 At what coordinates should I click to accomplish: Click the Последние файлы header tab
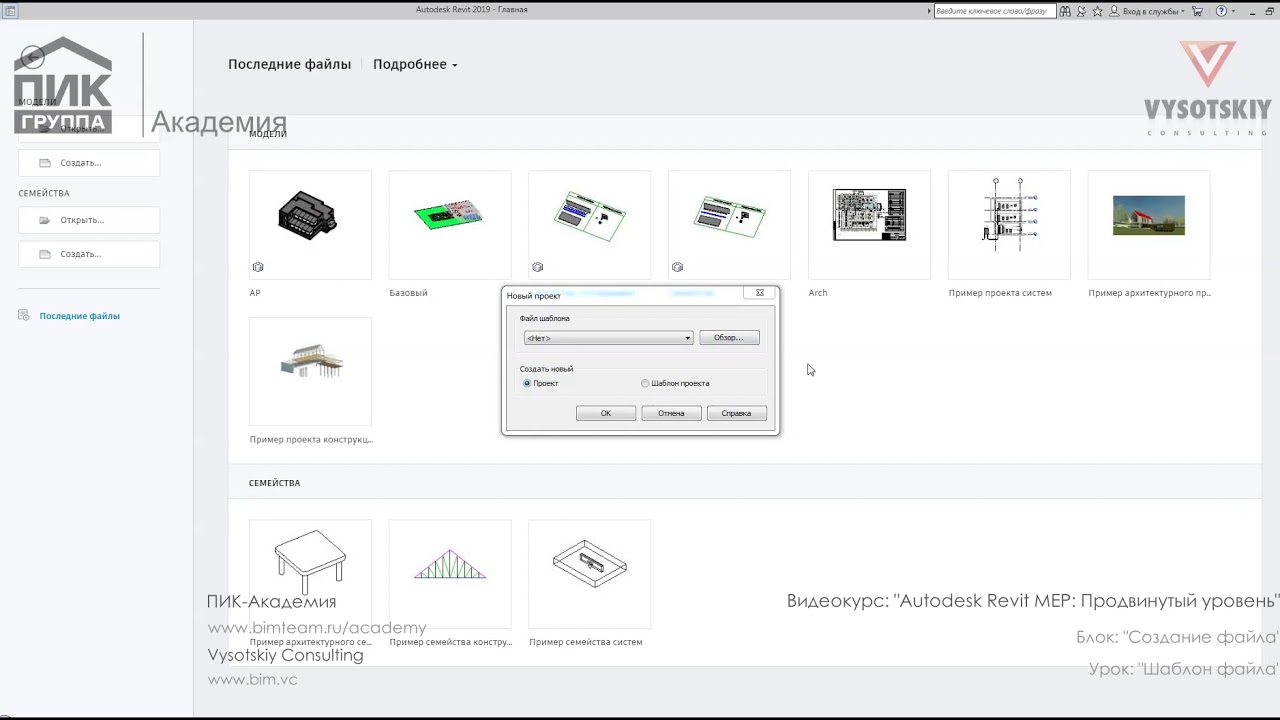tap(289, 64)
